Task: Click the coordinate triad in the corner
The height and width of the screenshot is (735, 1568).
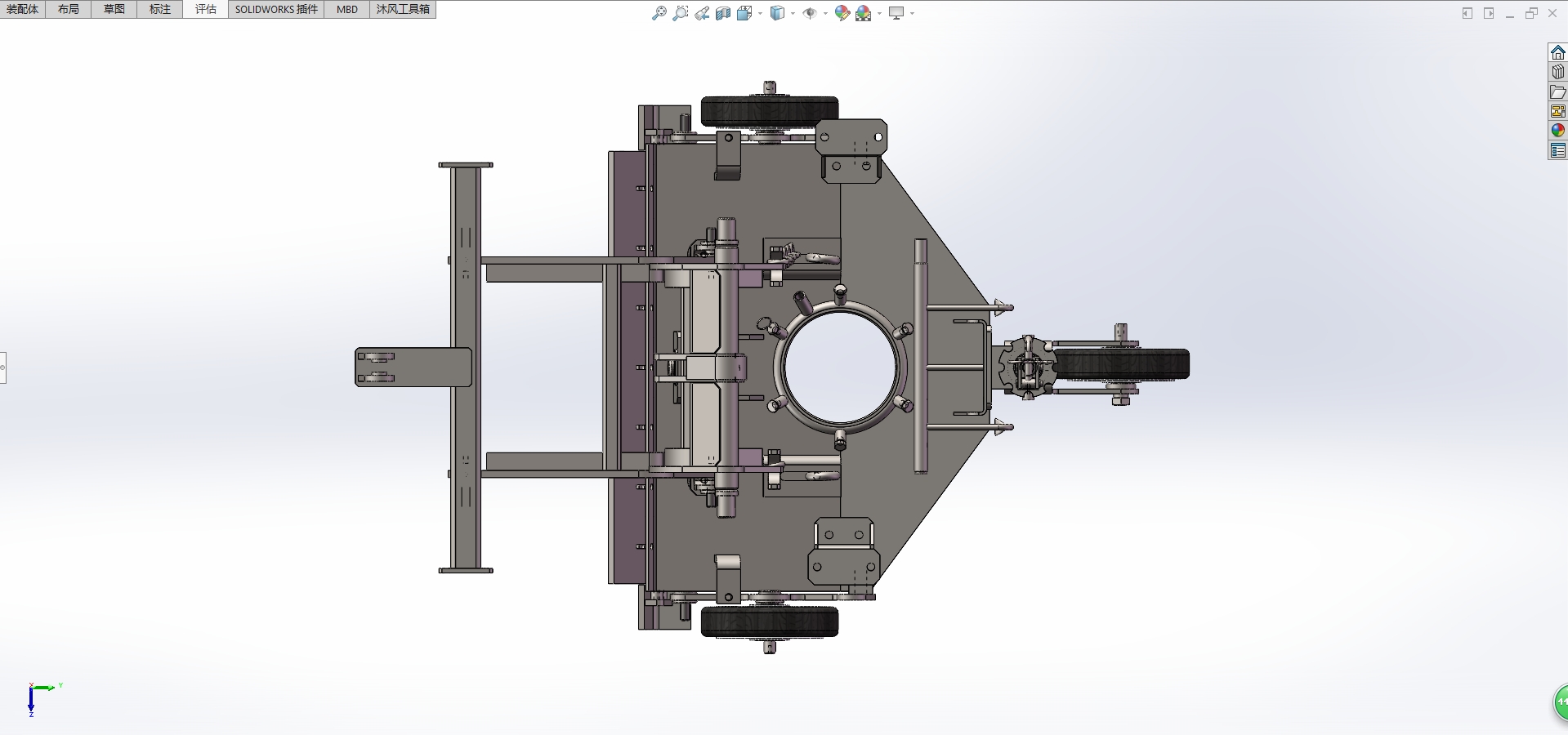Action: [x=42, y=700]
